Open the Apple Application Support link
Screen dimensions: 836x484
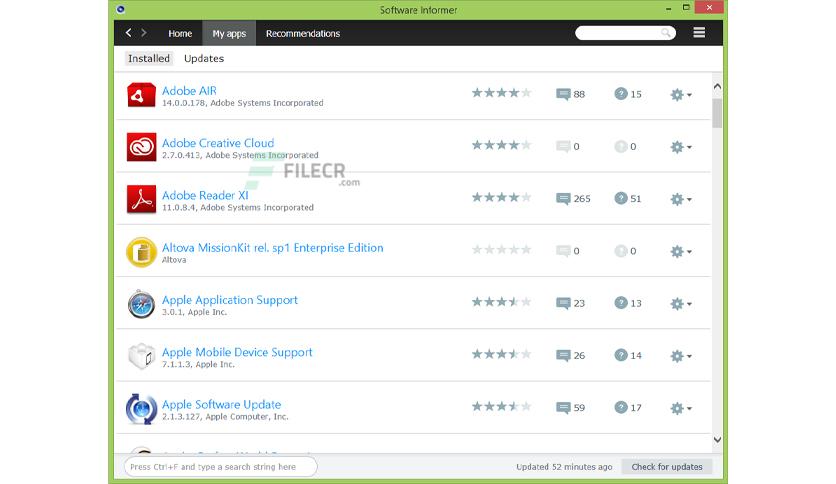pyautogui.click(x=230, y=300)
